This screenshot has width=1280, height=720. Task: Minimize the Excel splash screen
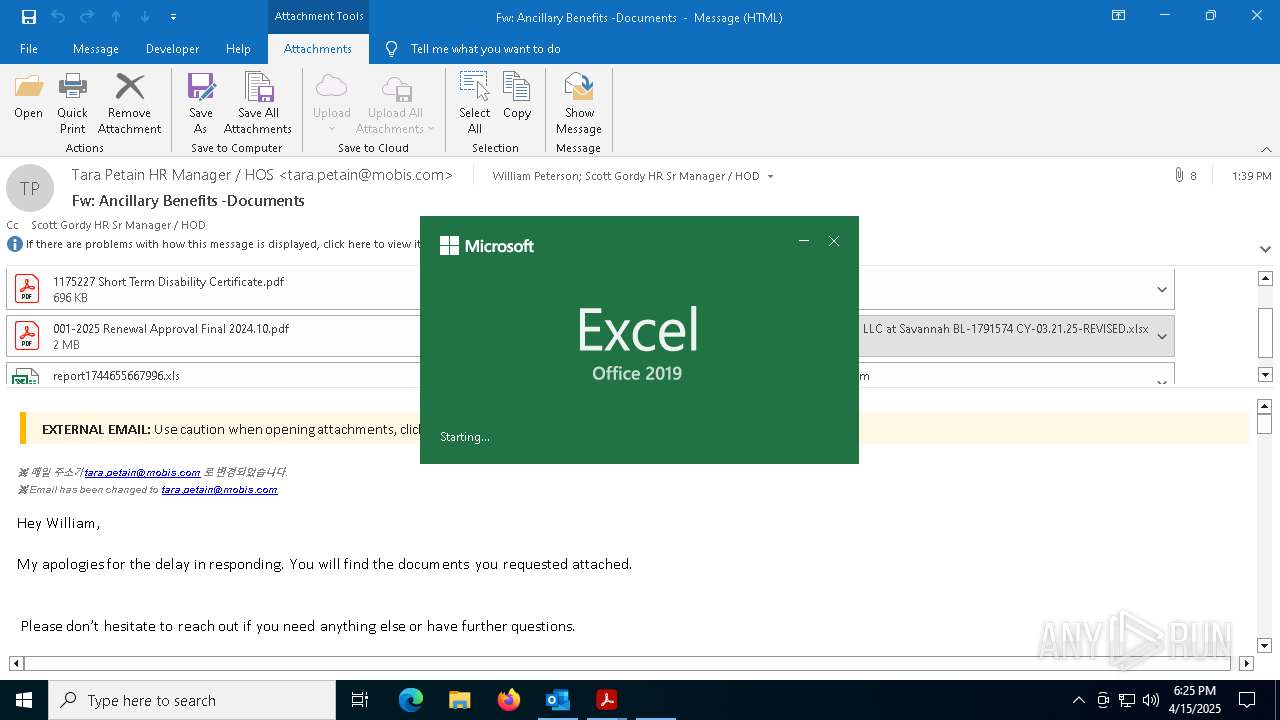pyautogui.click(x=803, y=241)
